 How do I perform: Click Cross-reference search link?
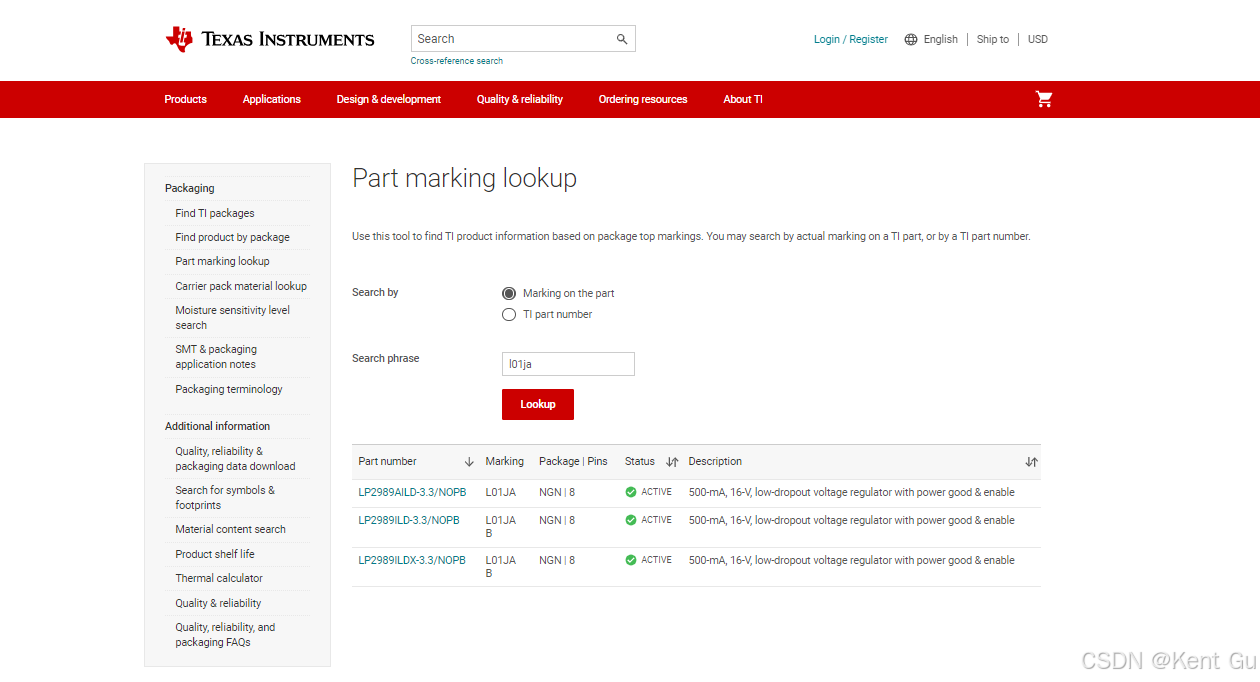457,61
